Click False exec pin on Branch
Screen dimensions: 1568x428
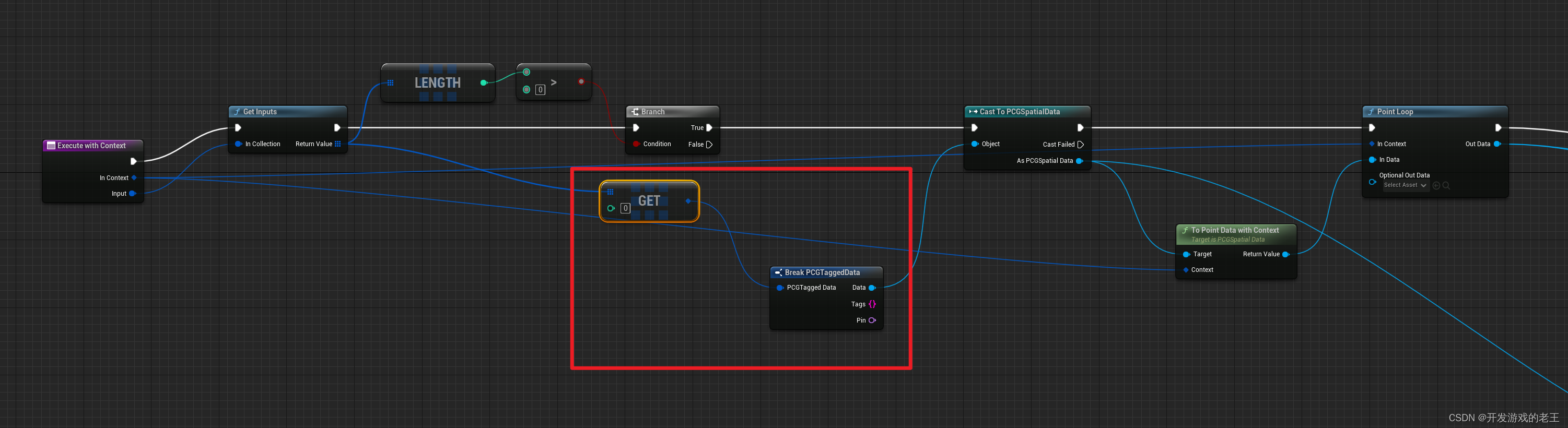(709, 145)
